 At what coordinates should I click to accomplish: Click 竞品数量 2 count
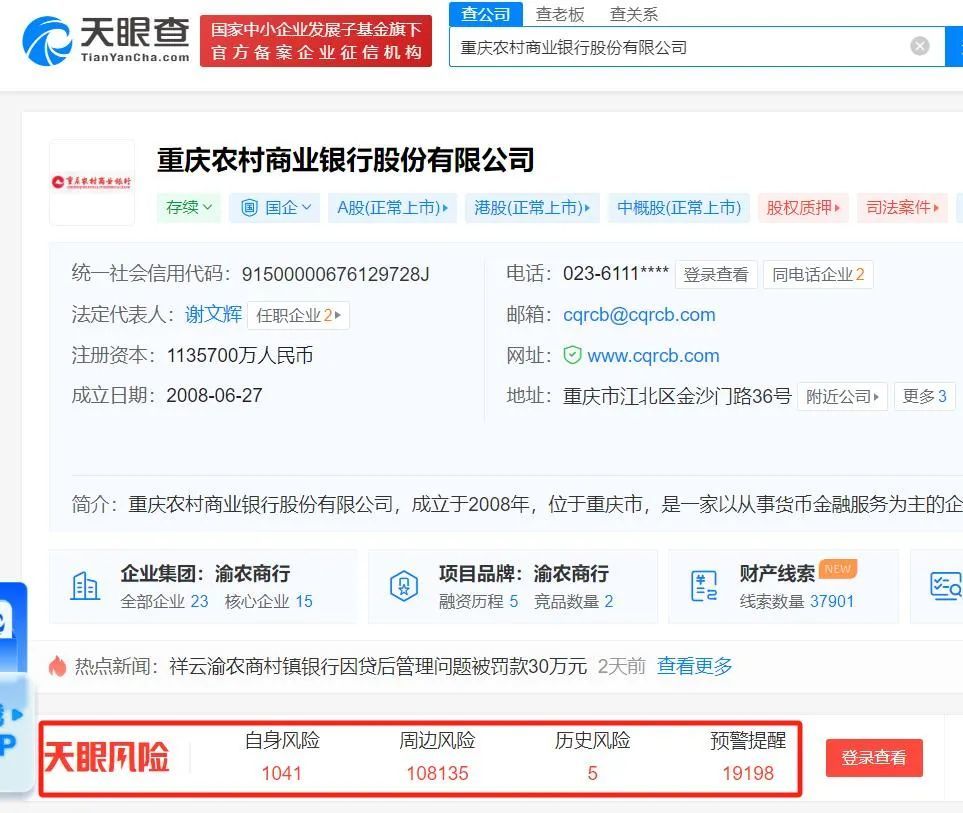pyautogui.click(x=573, y=601)
